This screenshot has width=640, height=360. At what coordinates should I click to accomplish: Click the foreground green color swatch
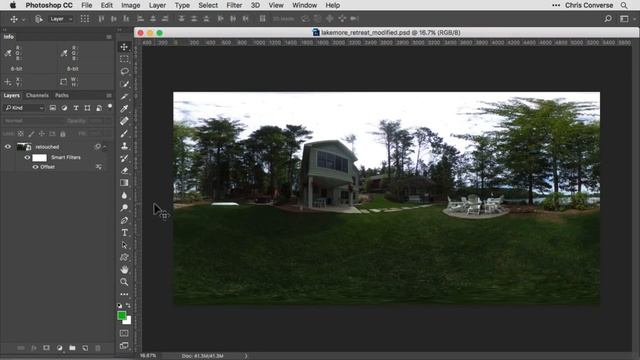121,315
